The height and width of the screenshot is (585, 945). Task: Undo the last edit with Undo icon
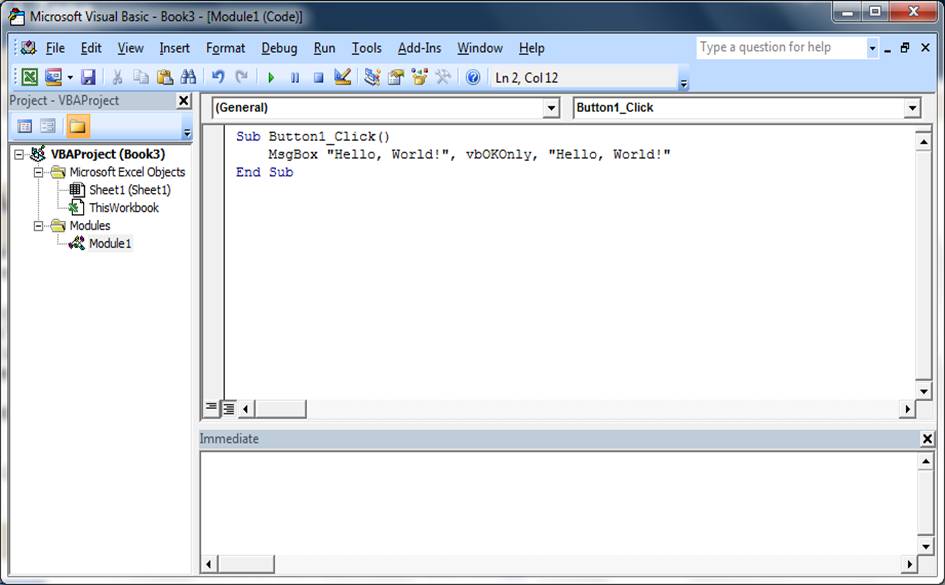pos(218,77)
